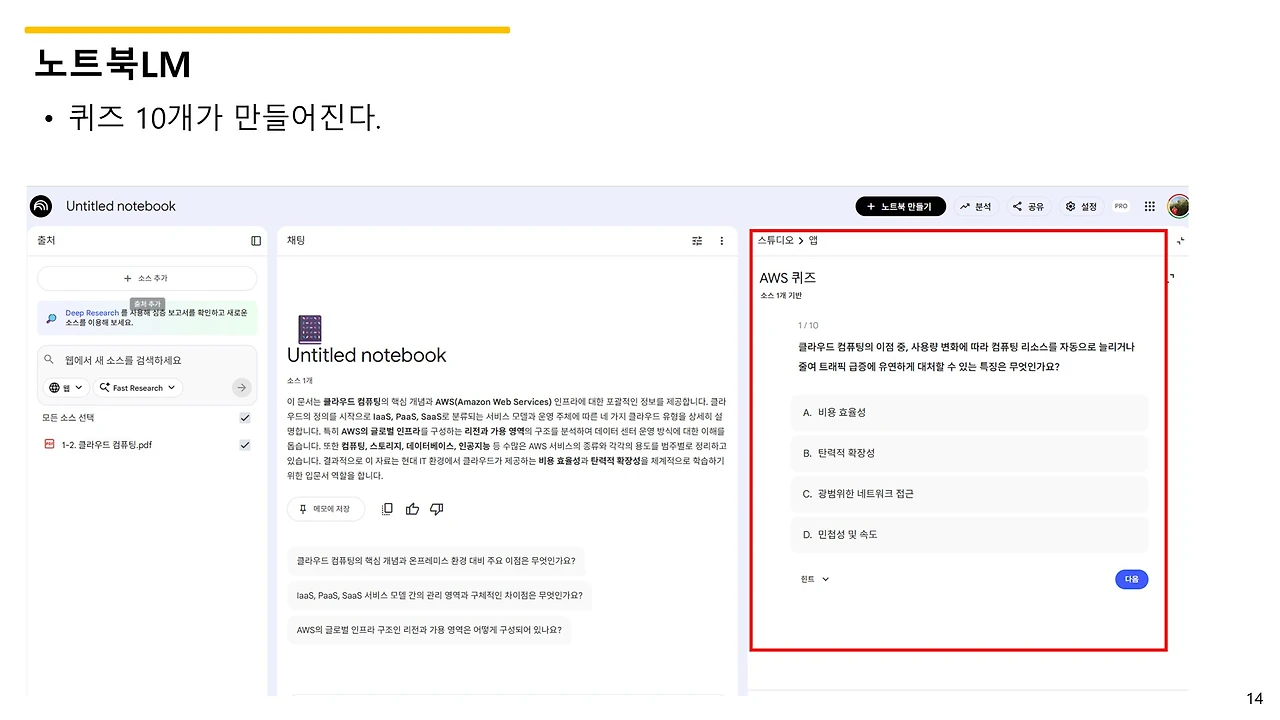The width and height of the screenshot is (1280, 720).
Task: Click the 노트북 만들기 button
Action: [x=900, y=206]
